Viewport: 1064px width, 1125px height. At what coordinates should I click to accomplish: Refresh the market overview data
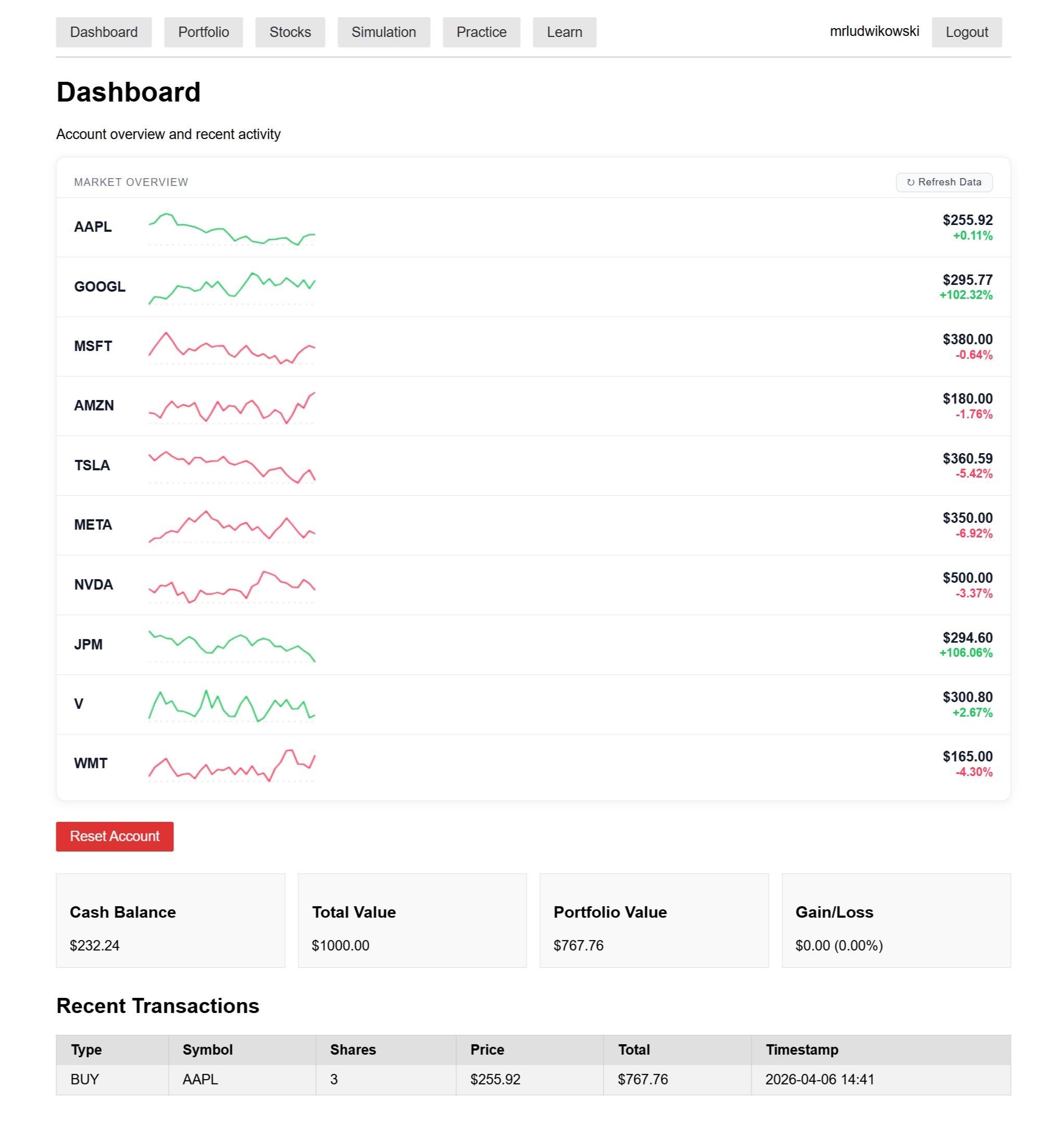[x=944, y=182]
